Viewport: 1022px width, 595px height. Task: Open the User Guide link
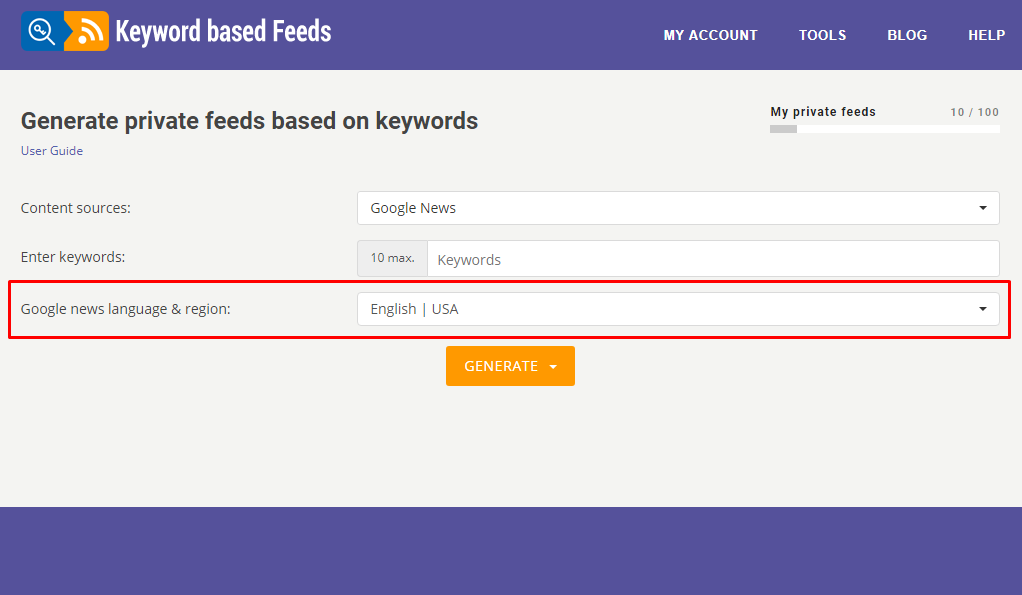[x=51, y=151]
